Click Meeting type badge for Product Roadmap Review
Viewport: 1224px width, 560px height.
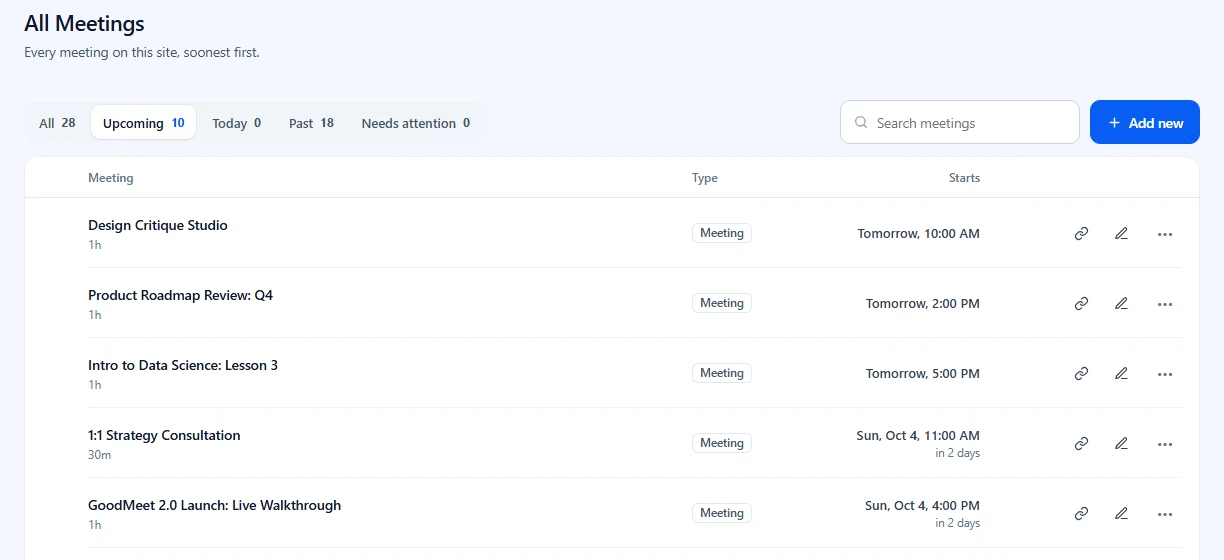(722, 303)
